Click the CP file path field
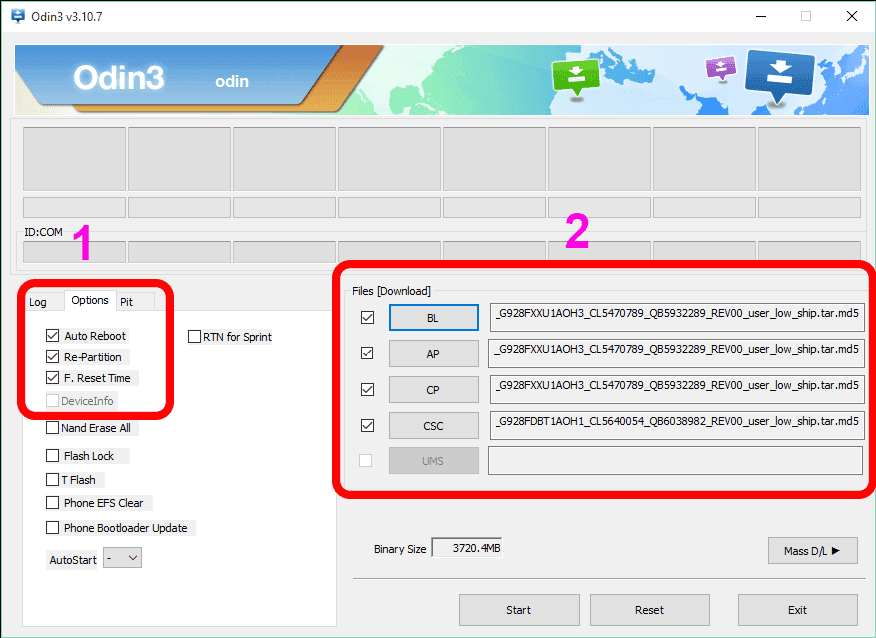The height and width of the screenshot is (638, 876). 677,389
